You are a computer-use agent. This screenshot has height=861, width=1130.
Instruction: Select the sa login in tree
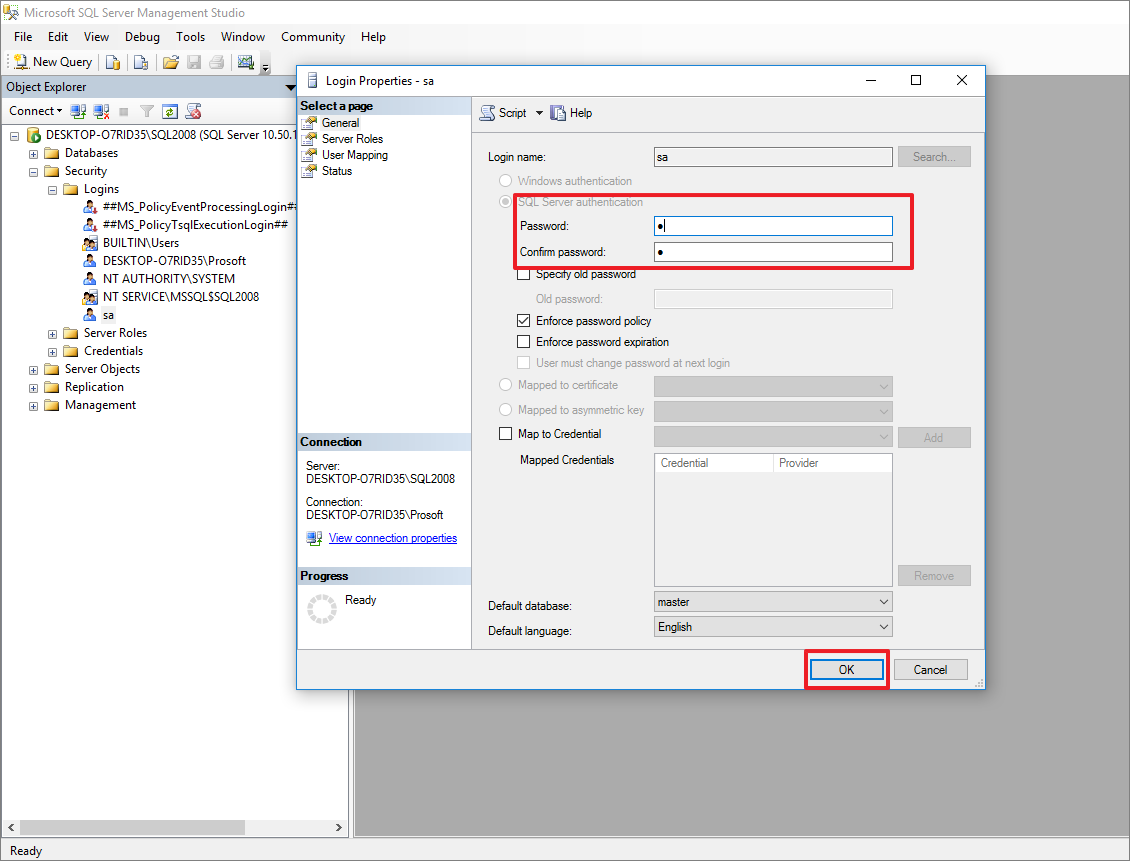[x=108, y=316]
